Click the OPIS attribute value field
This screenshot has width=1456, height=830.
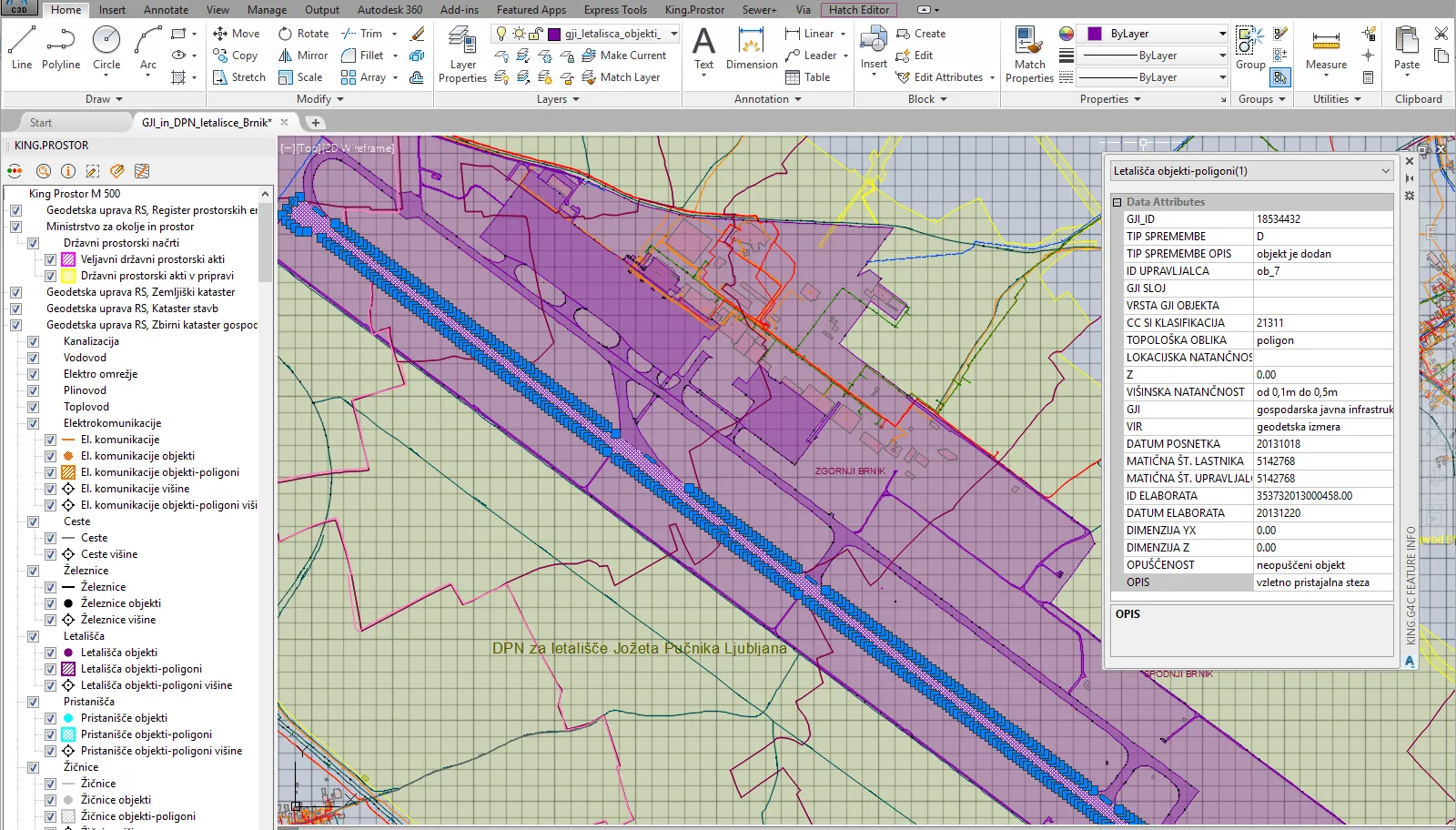click(1322, 582)
